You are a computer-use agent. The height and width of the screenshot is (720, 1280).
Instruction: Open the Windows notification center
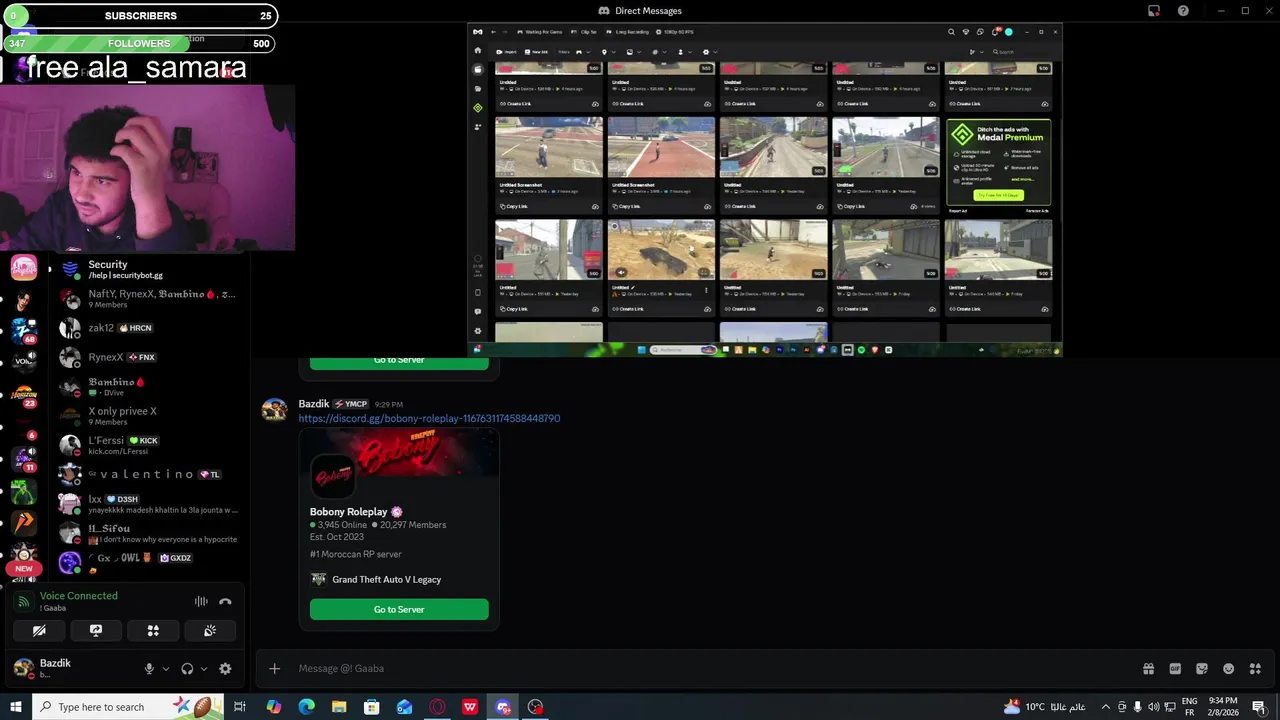[x=1259, y=707]
